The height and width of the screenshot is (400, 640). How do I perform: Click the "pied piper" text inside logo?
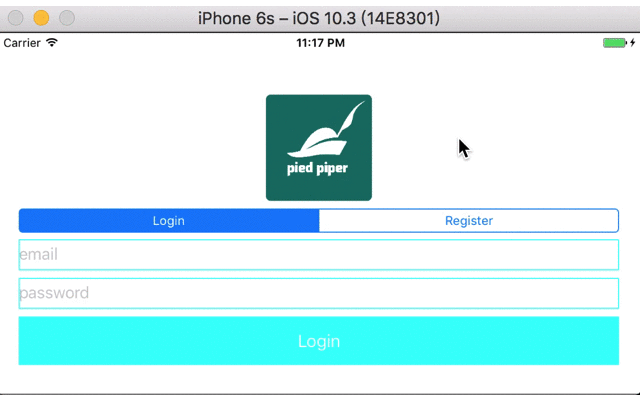click(318, 168)
